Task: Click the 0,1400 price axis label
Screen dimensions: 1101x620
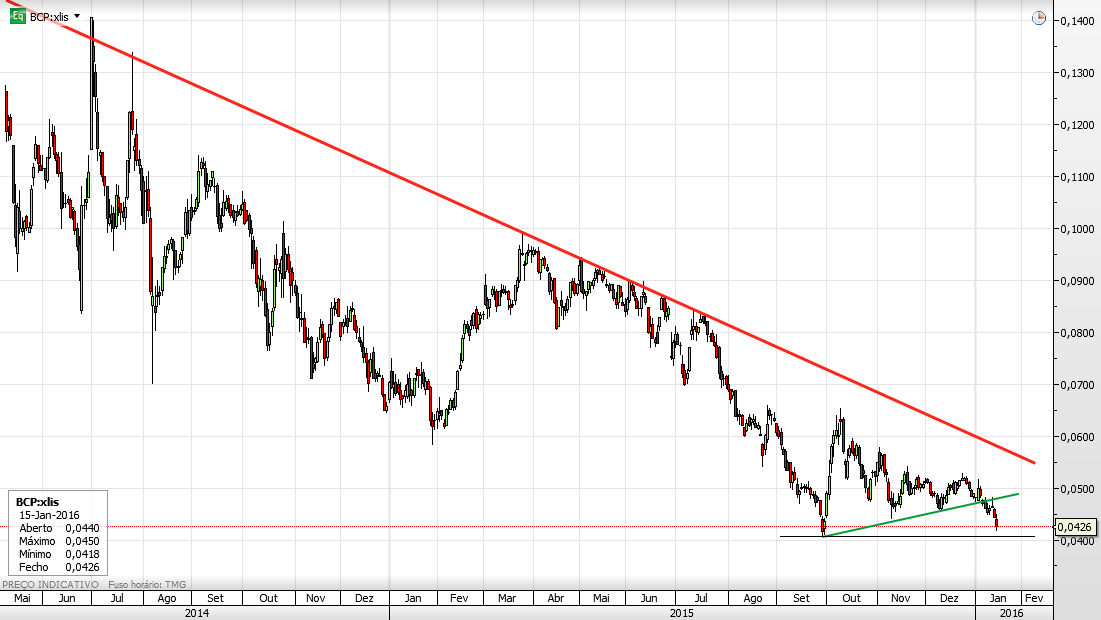Action: [x=1078, y=21]
